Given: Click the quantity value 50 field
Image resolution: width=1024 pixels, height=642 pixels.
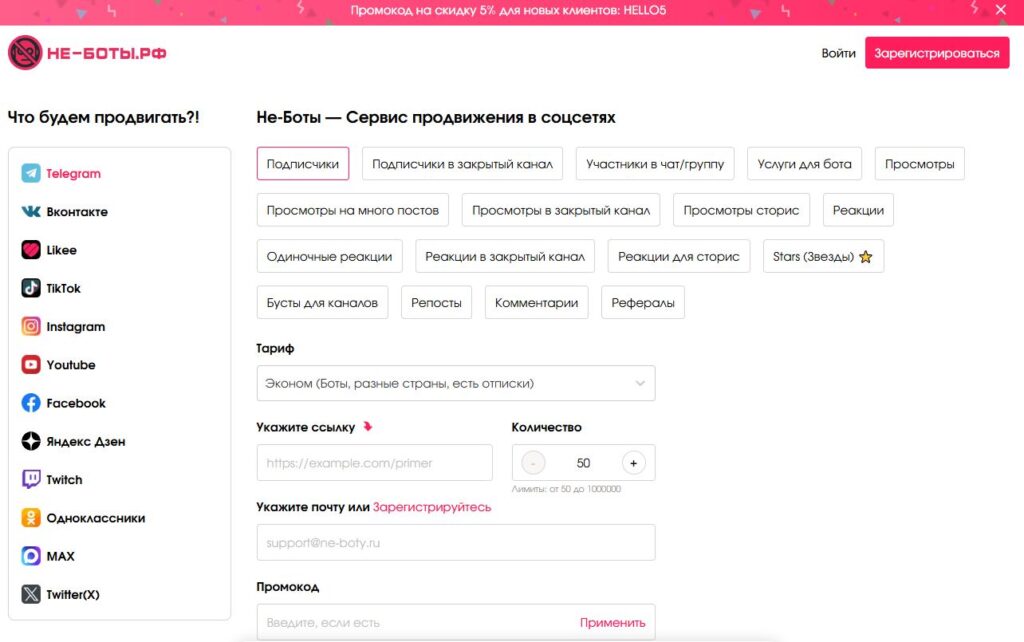Looking at the screenshot, I should (x=583, y=463).
